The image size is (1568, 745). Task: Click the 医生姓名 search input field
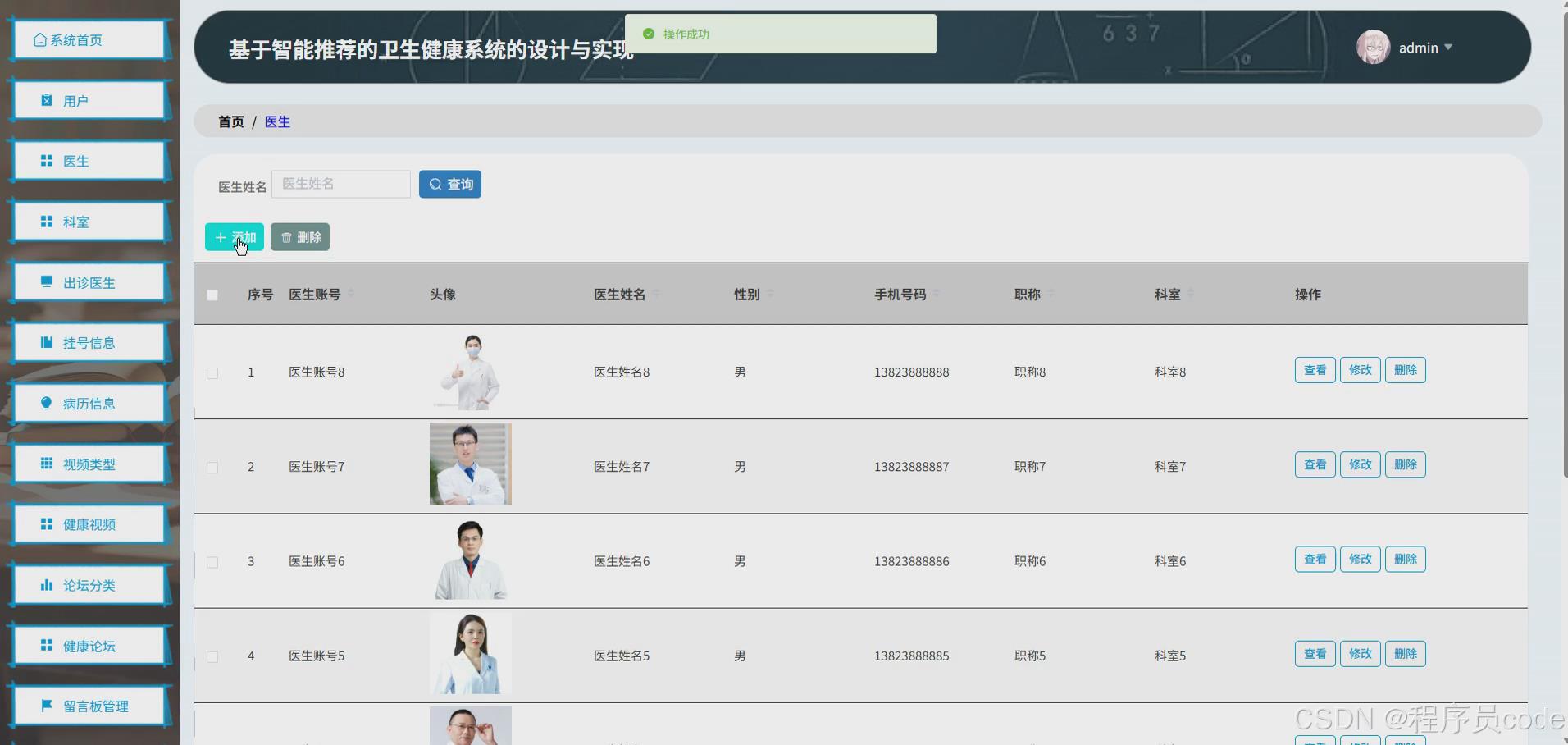click(341, 184)
